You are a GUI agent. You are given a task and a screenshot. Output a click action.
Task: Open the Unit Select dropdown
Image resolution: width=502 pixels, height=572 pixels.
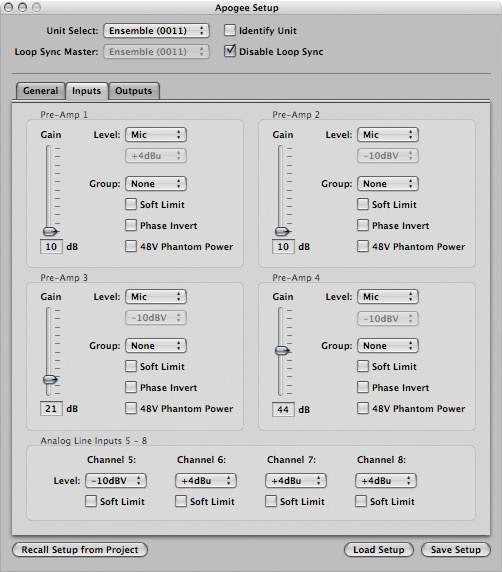coord(157,31)
